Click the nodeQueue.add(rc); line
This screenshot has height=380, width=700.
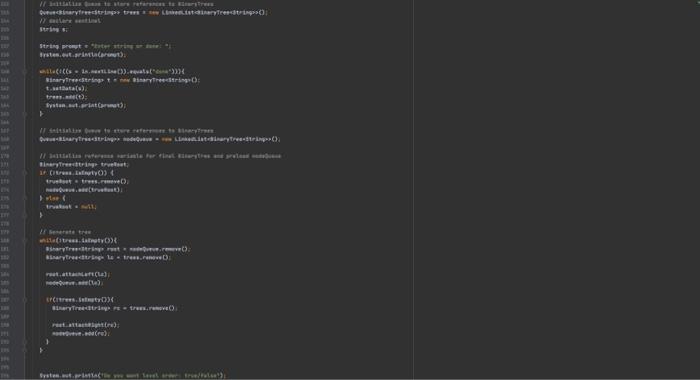[81, 334]
